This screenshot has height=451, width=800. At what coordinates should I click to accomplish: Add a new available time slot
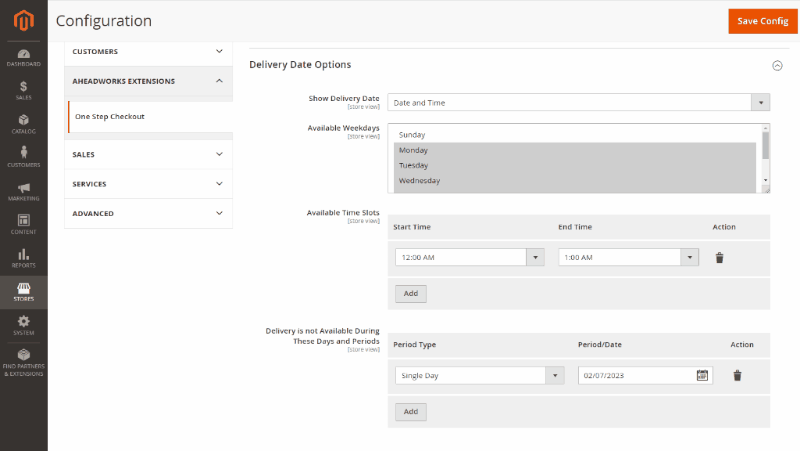coord(411,293)
